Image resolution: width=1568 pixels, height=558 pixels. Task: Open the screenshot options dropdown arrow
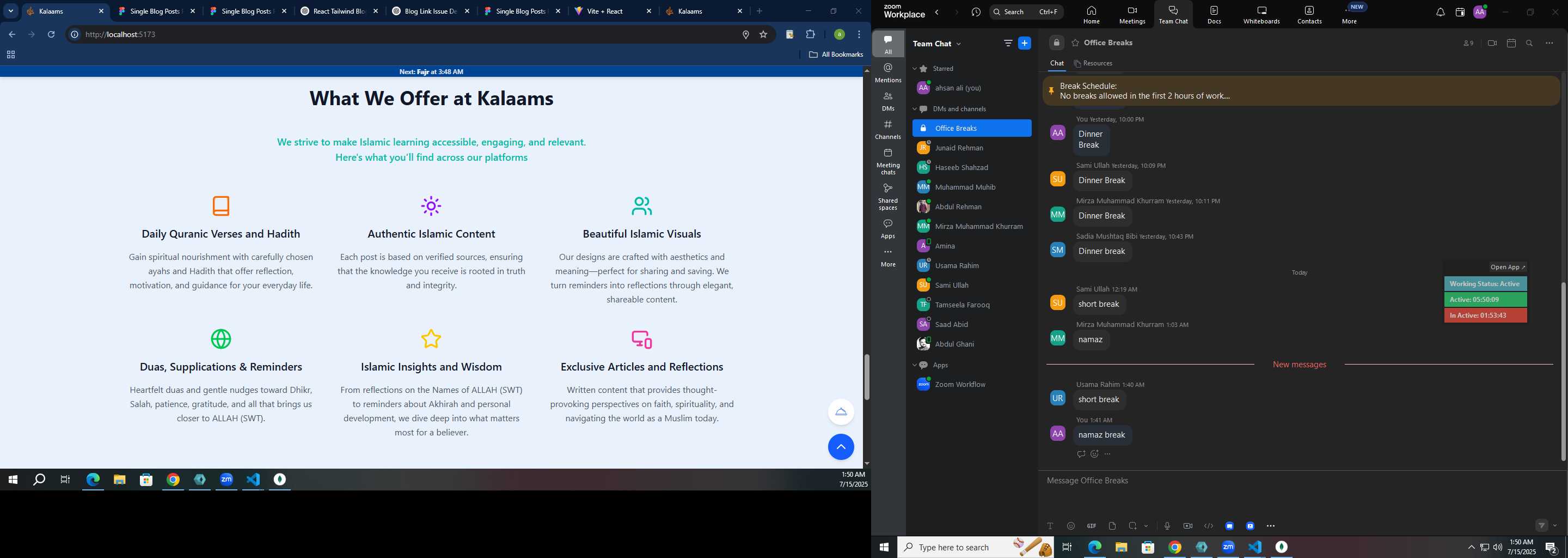coord(1146,526)
